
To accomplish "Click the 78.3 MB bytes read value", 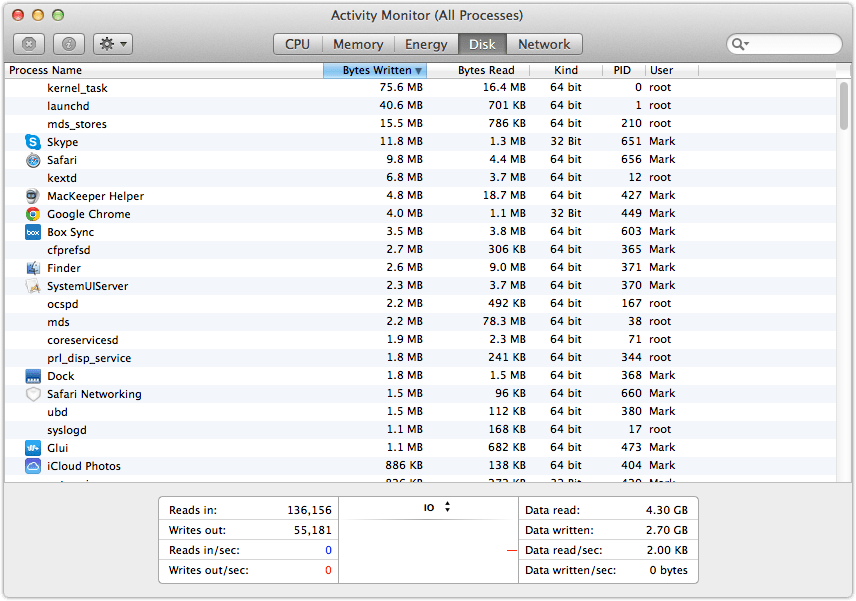I will (504, 321).
